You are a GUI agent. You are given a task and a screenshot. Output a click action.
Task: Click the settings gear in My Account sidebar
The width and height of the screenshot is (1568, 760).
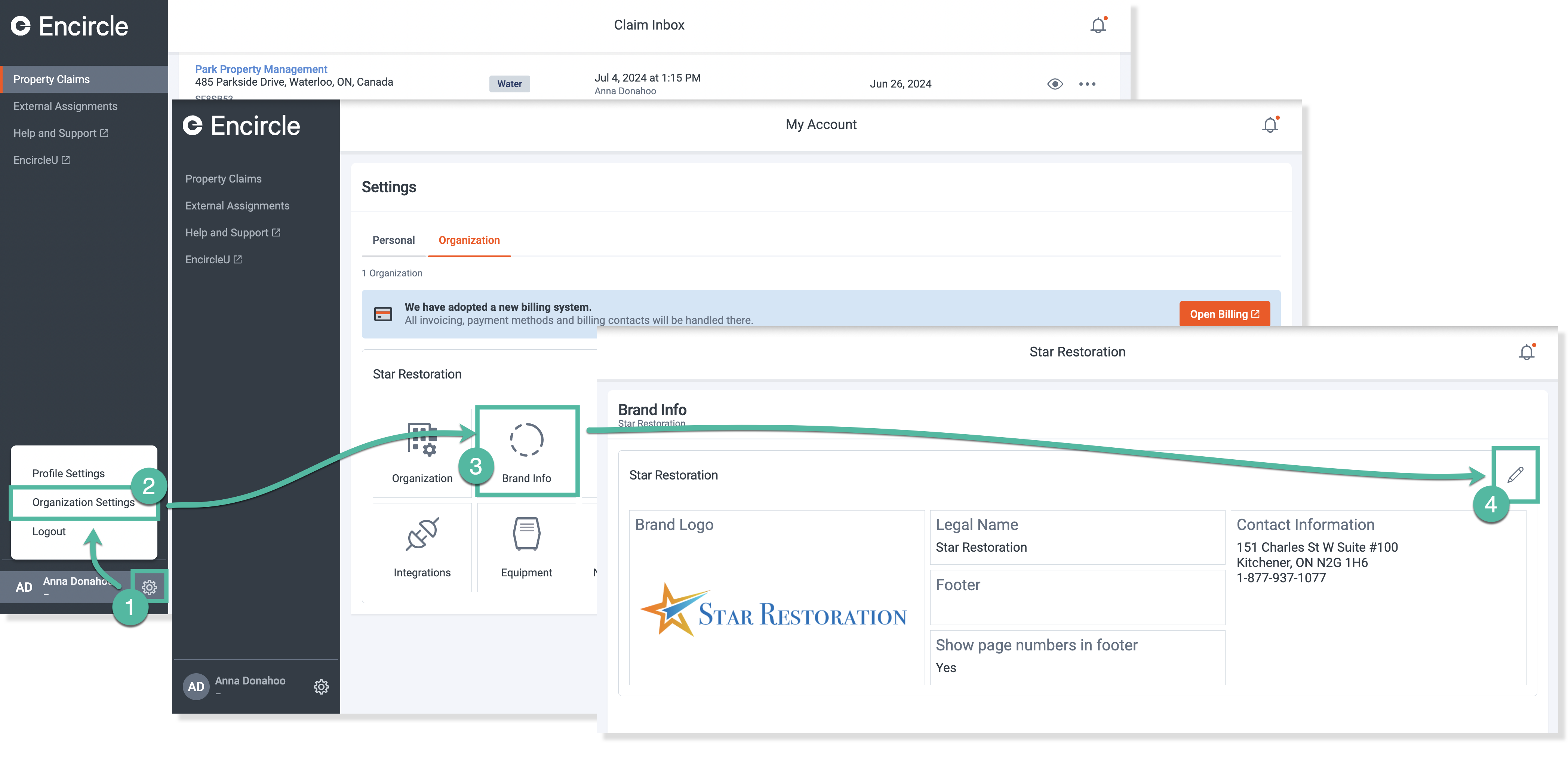pyautogui.click(x=322, y=687)
